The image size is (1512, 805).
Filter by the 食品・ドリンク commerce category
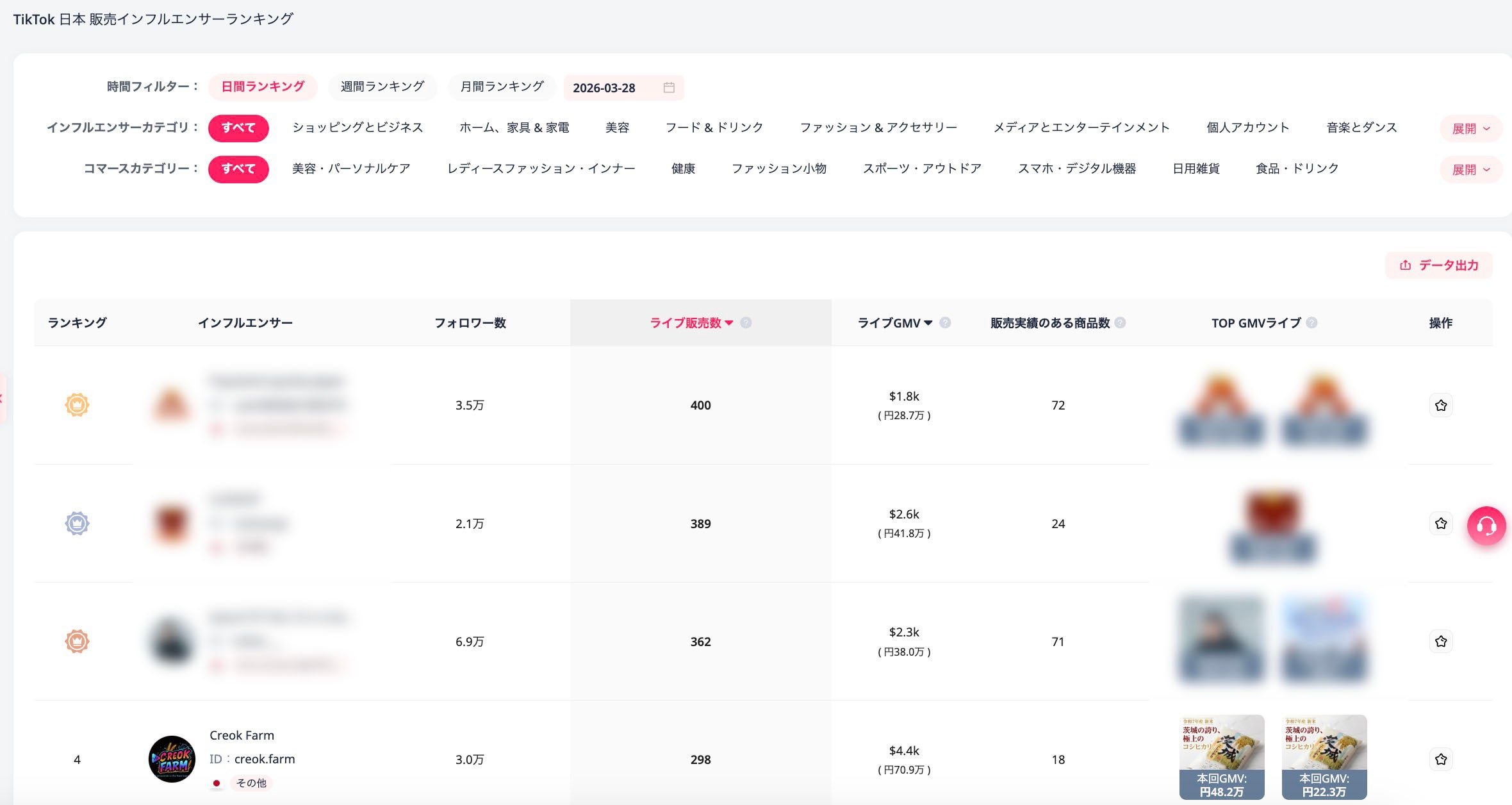(1297, 169)
